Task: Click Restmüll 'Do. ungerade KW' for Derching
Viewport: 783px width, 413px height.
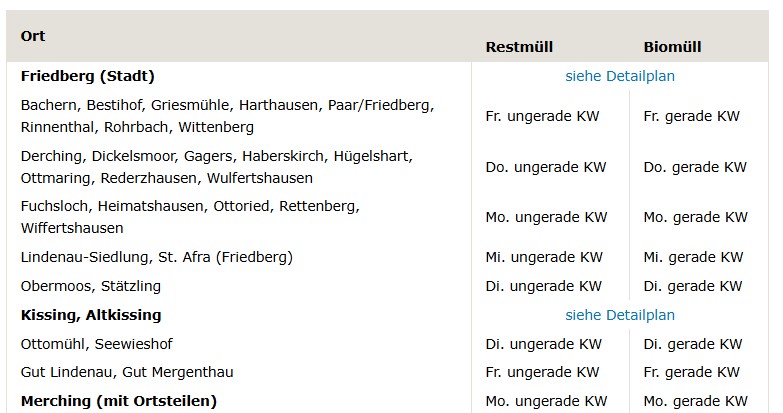Action: click(546, 167)
